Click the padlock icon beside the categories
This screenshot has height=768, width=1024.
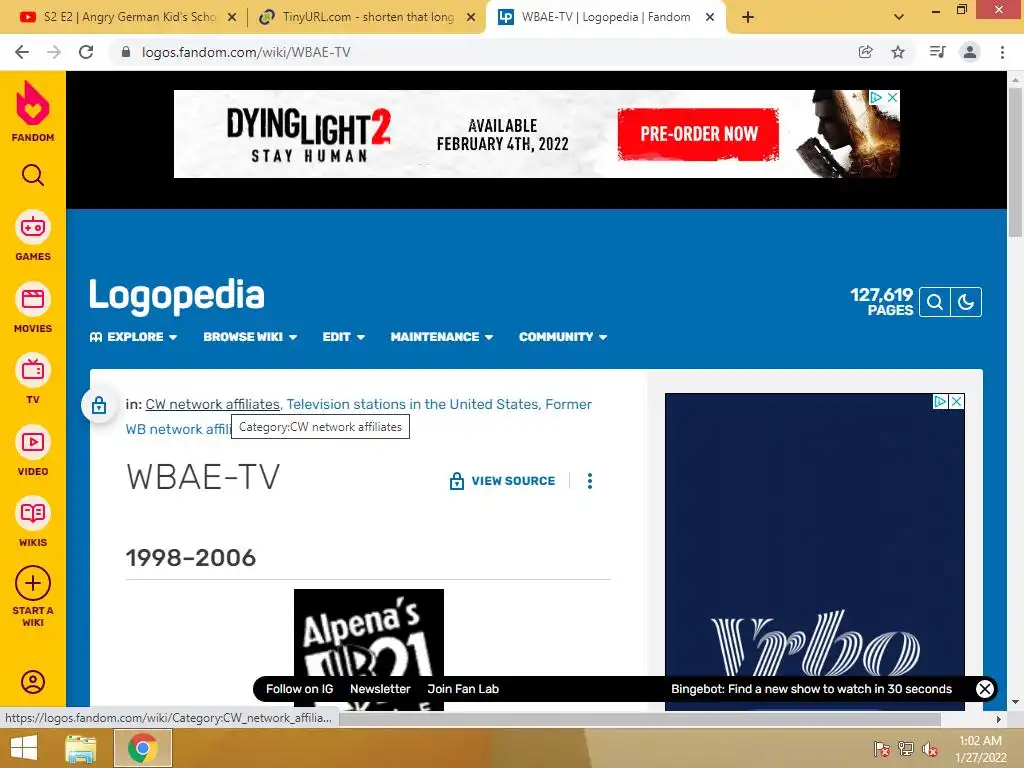click(99, 405)
